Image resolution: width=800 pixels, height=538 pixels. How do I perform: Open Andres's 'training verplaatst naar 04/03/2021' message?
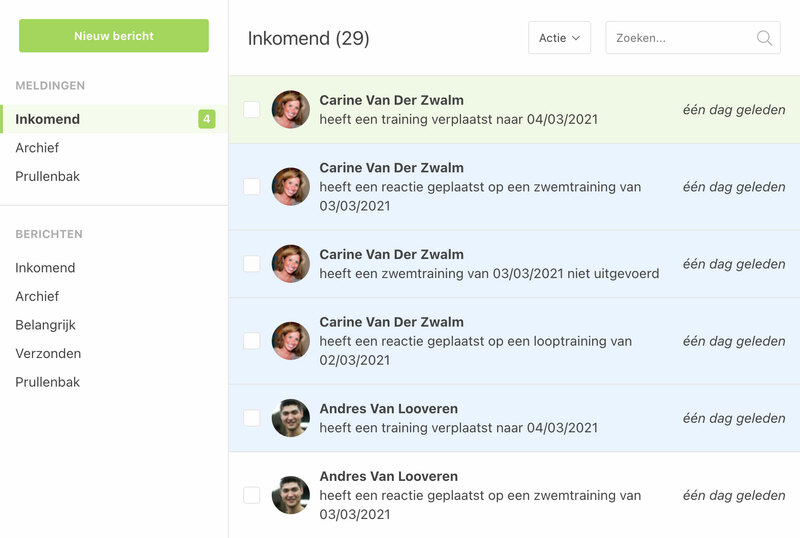pos(458,427)
